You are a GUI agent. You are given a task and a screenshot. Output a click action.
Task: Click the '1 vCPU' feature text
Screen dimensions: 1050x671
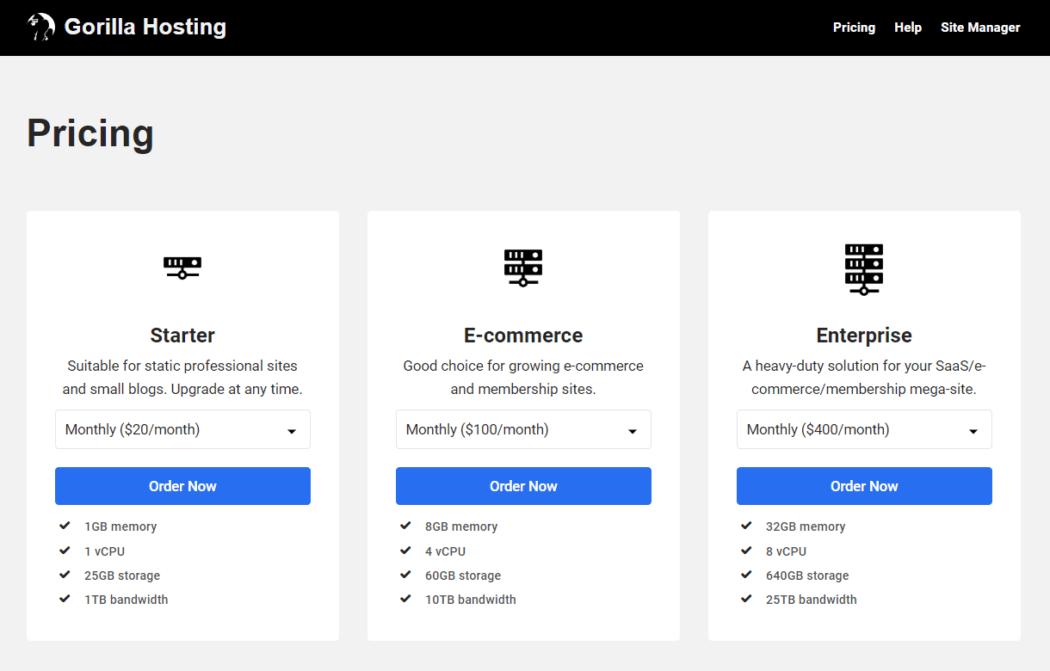click(104, 551)
